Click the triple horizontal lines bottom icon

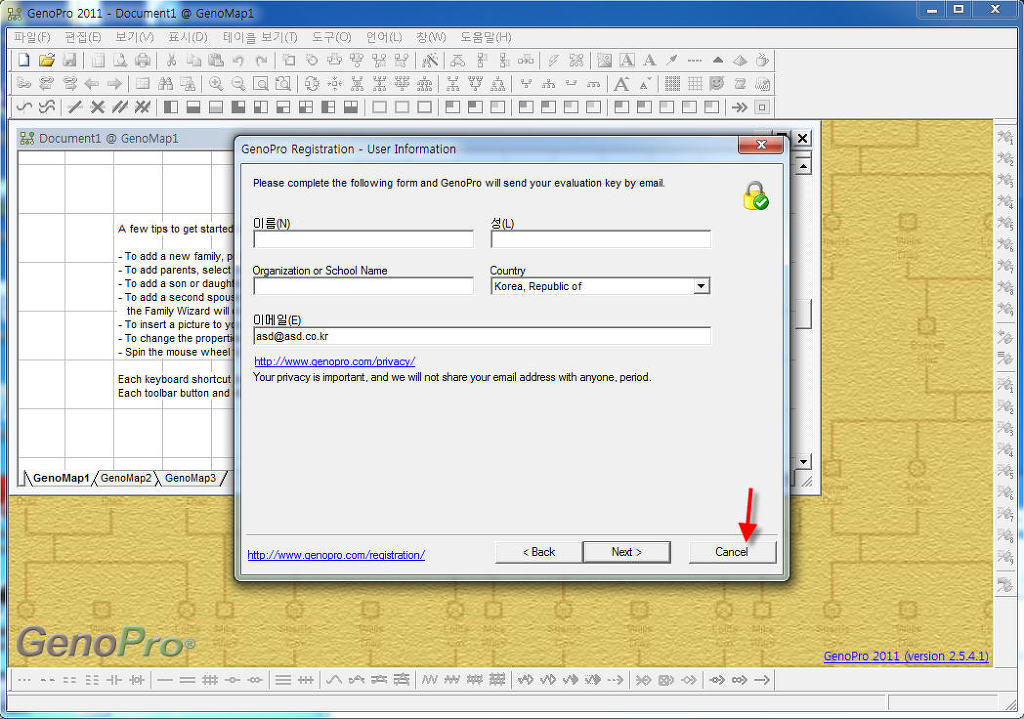[283, 680]
